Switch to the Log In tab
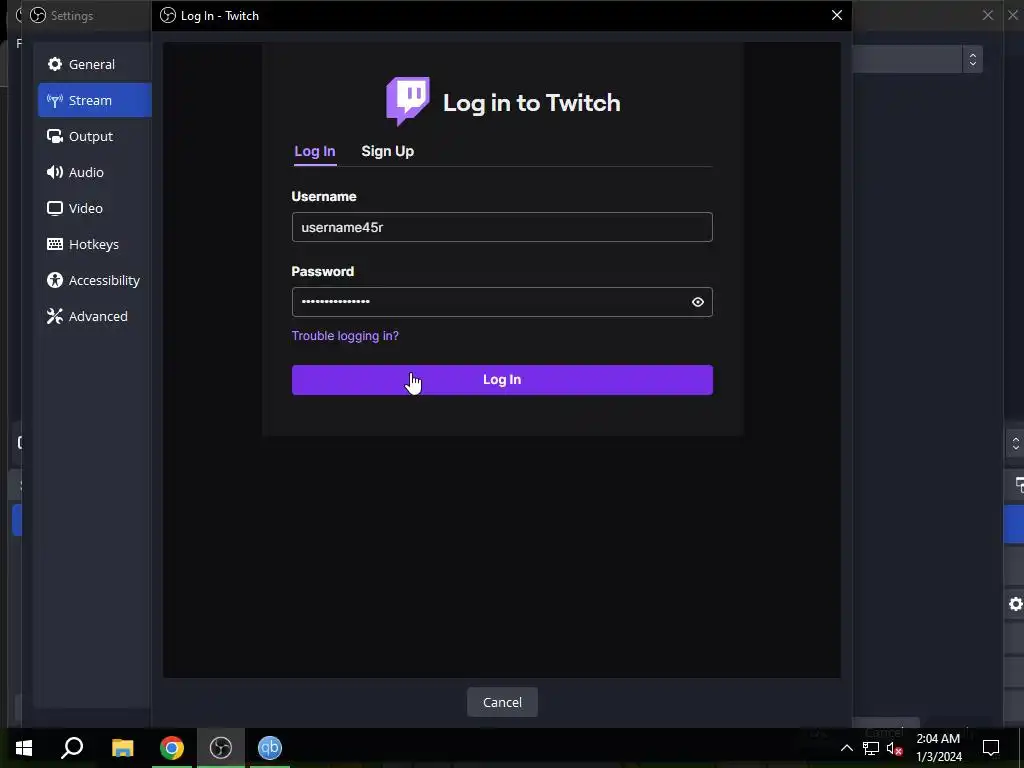1024x768 pixels. [x=315, y=152]
